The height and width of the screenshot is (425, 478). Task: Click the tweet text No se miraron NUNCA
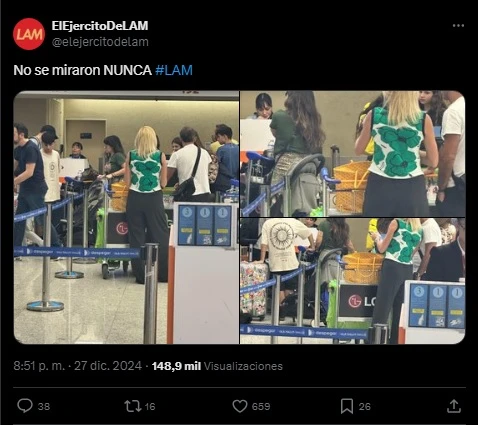coord(83,70)
